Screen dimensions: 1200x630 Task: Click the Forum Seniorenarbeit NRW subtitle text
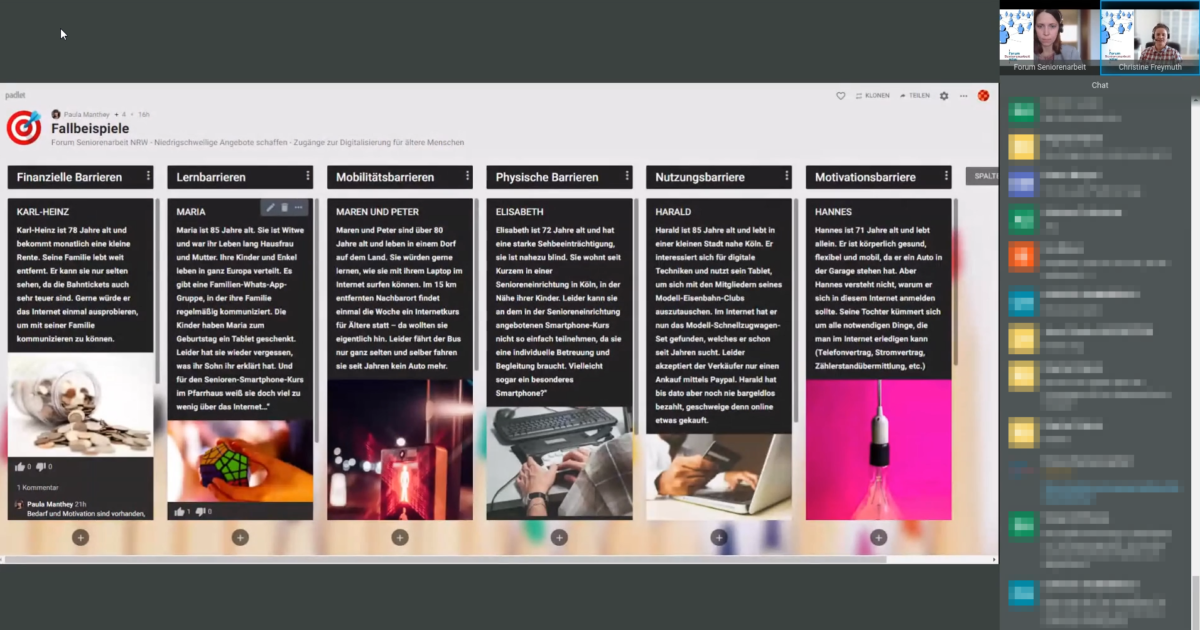tap(258, 143)
